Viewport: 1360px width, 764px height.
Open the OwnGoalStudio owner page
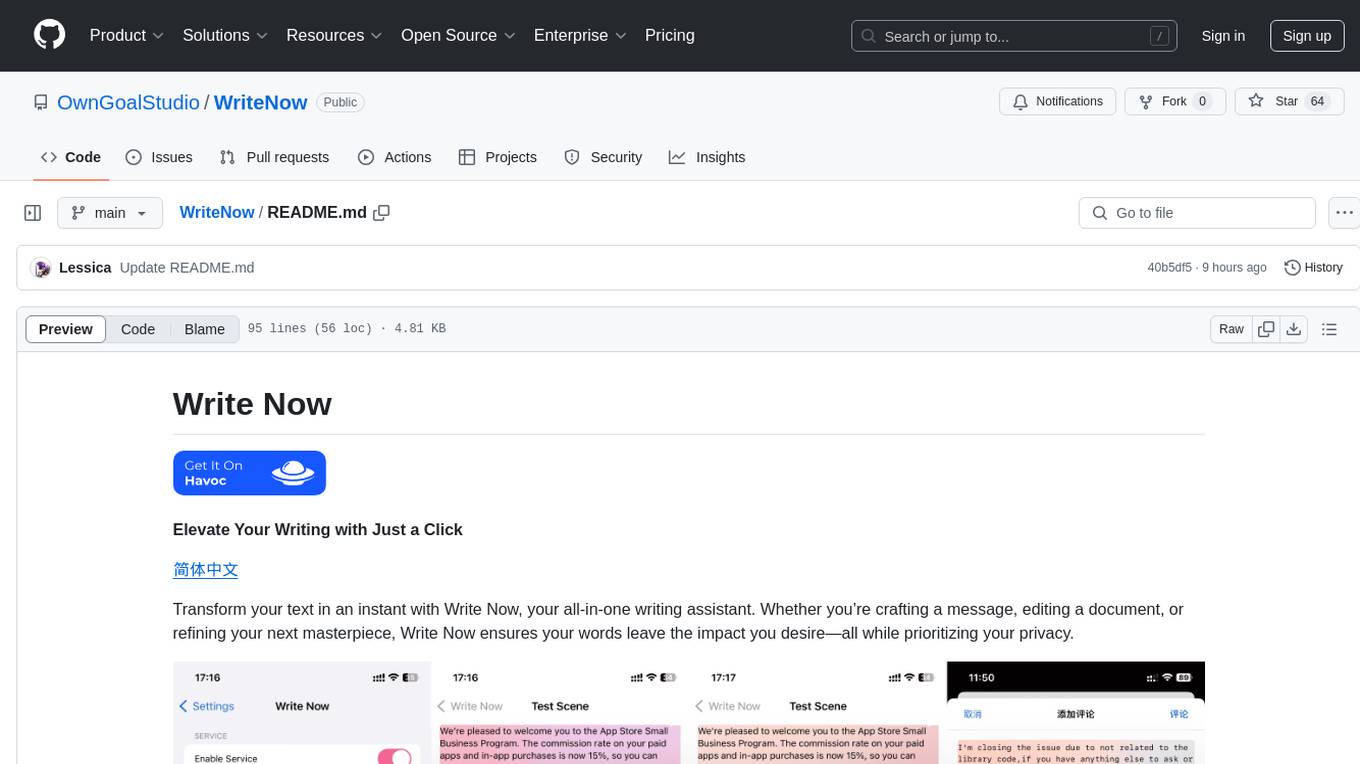(x=128, y=102)
